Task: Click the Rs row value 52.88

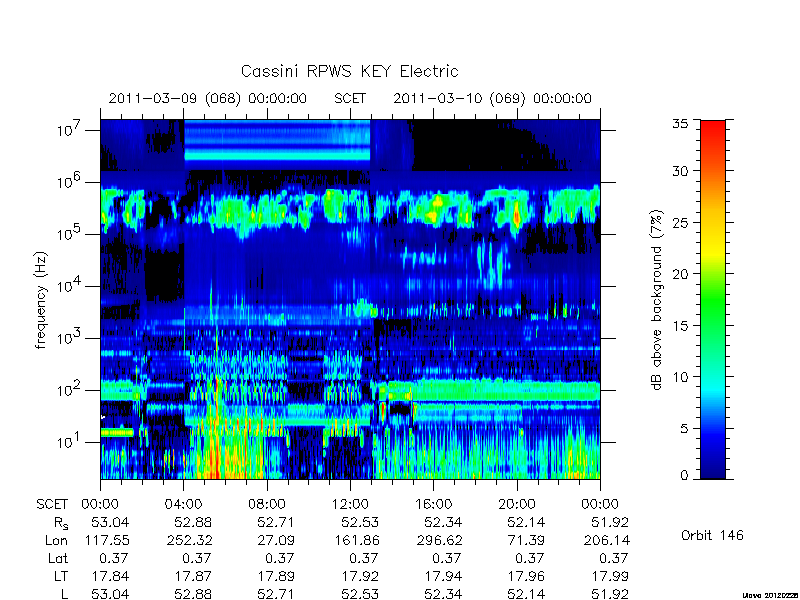Action: pos(193,522)
